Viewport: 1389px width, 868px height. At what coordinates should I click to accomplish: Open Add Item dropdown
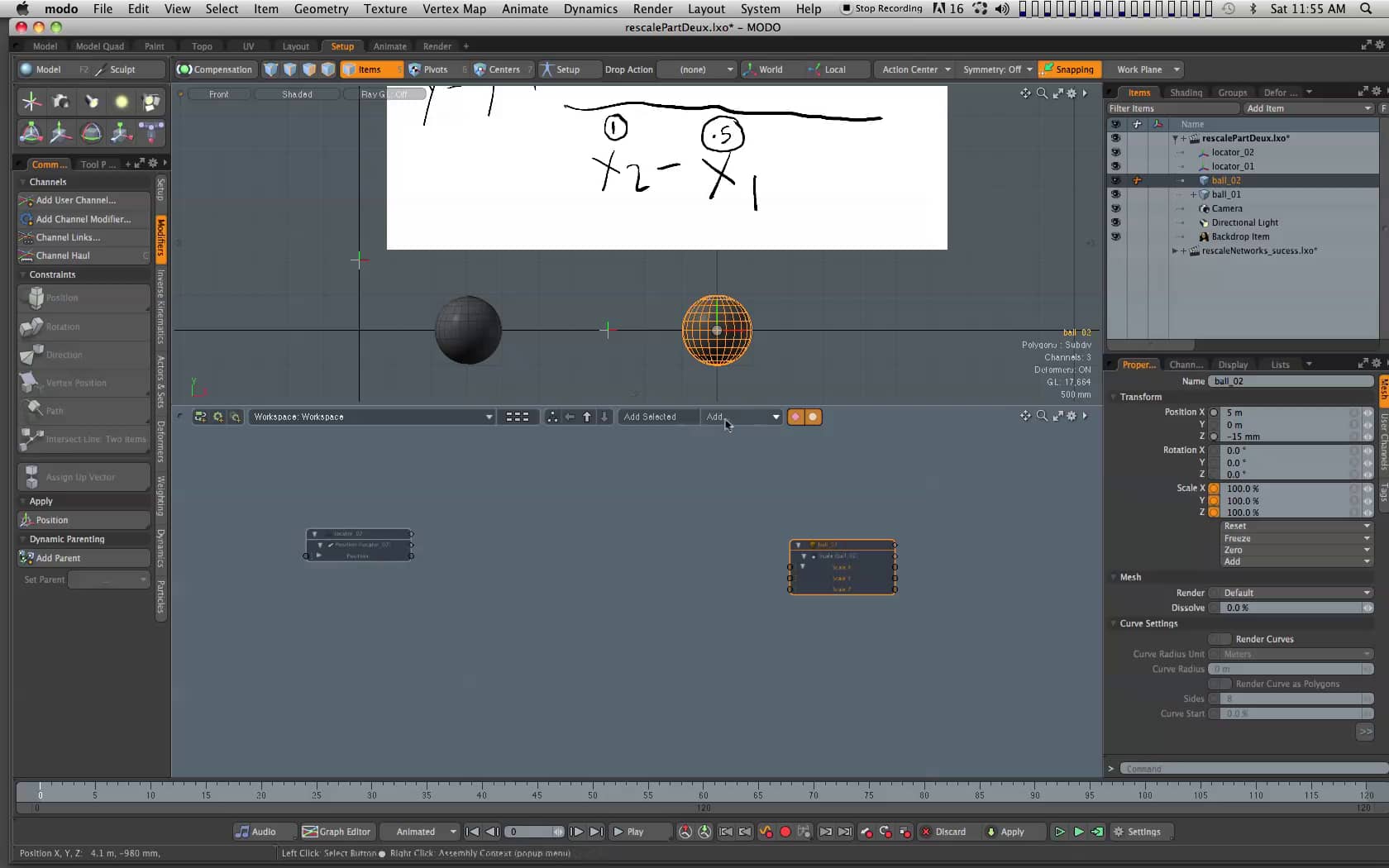[x=1308, y=108]
